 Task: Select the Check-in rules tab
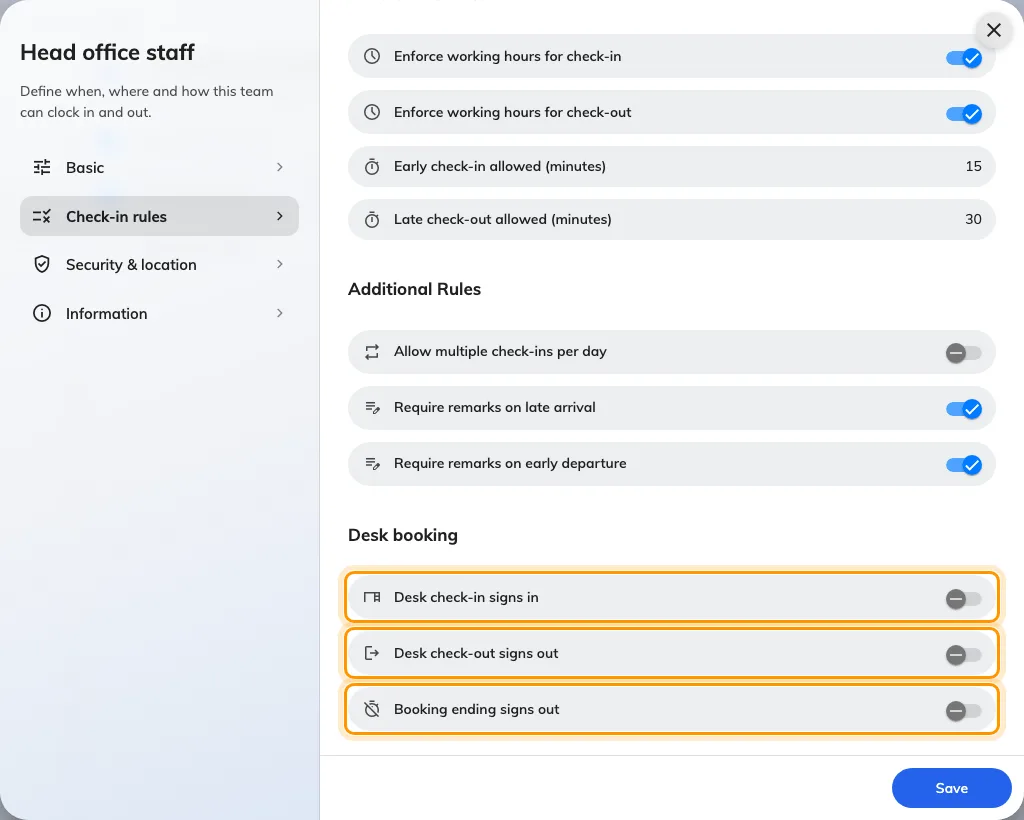(159, 216)
